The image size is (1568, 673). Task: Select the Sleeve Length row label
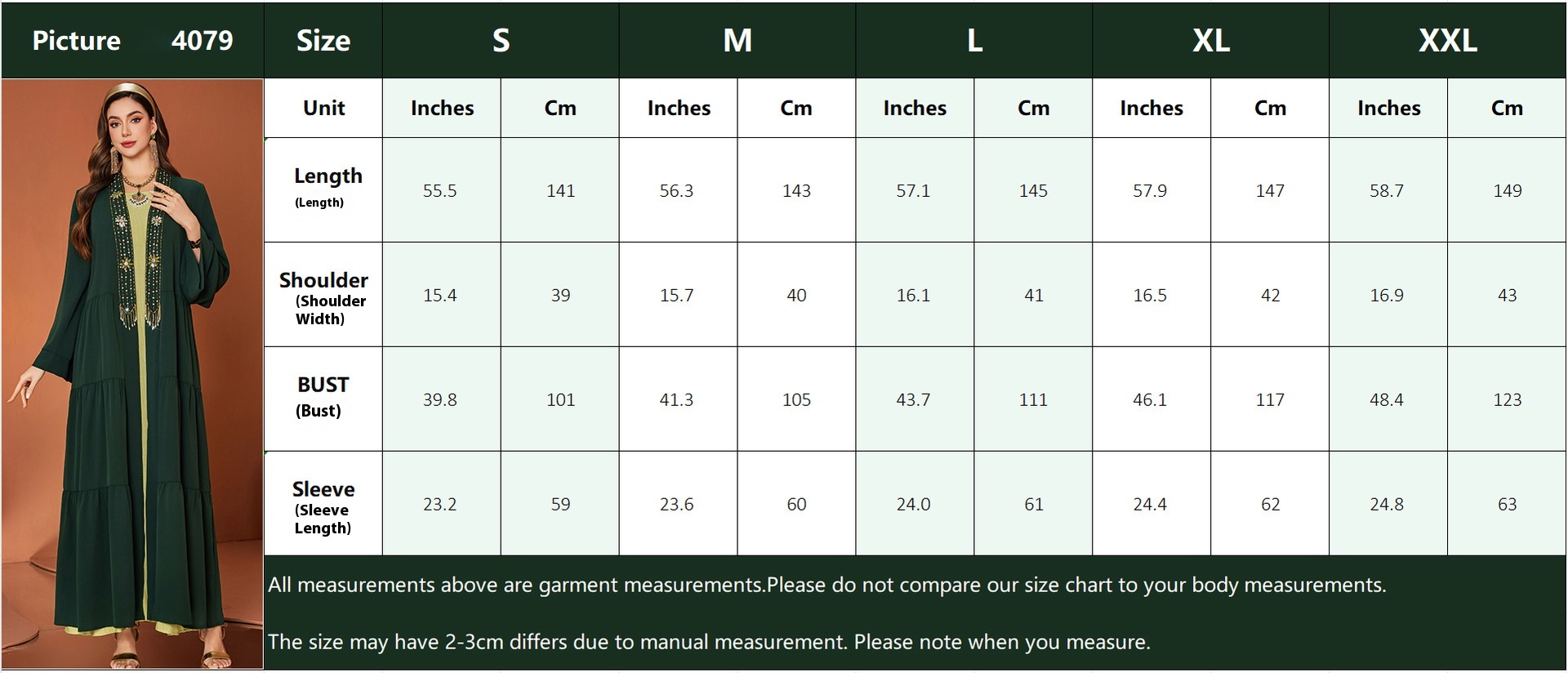tap(323, 504)
